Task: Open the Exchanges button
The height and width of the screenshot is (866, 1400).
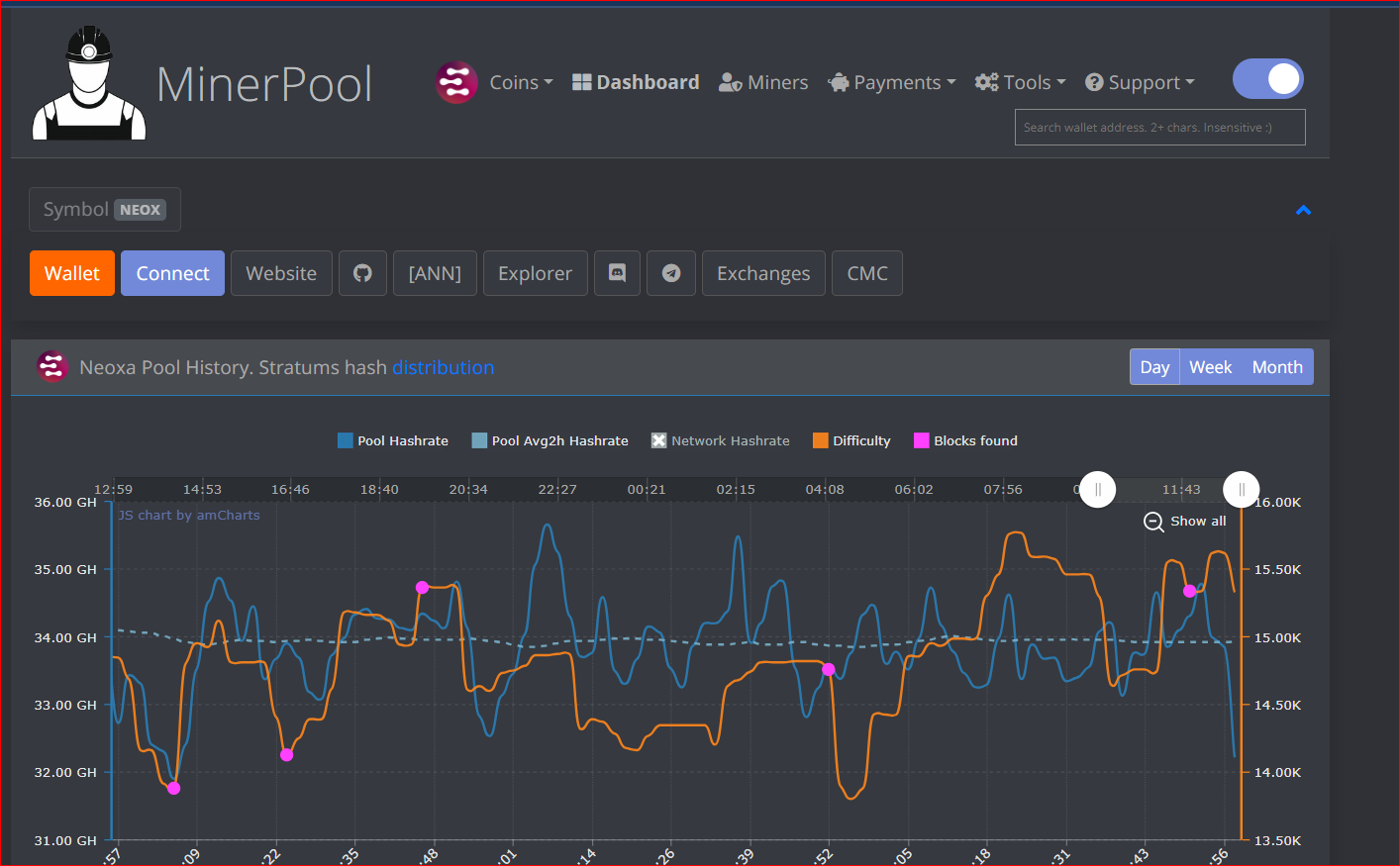Action: click(763, 273)
